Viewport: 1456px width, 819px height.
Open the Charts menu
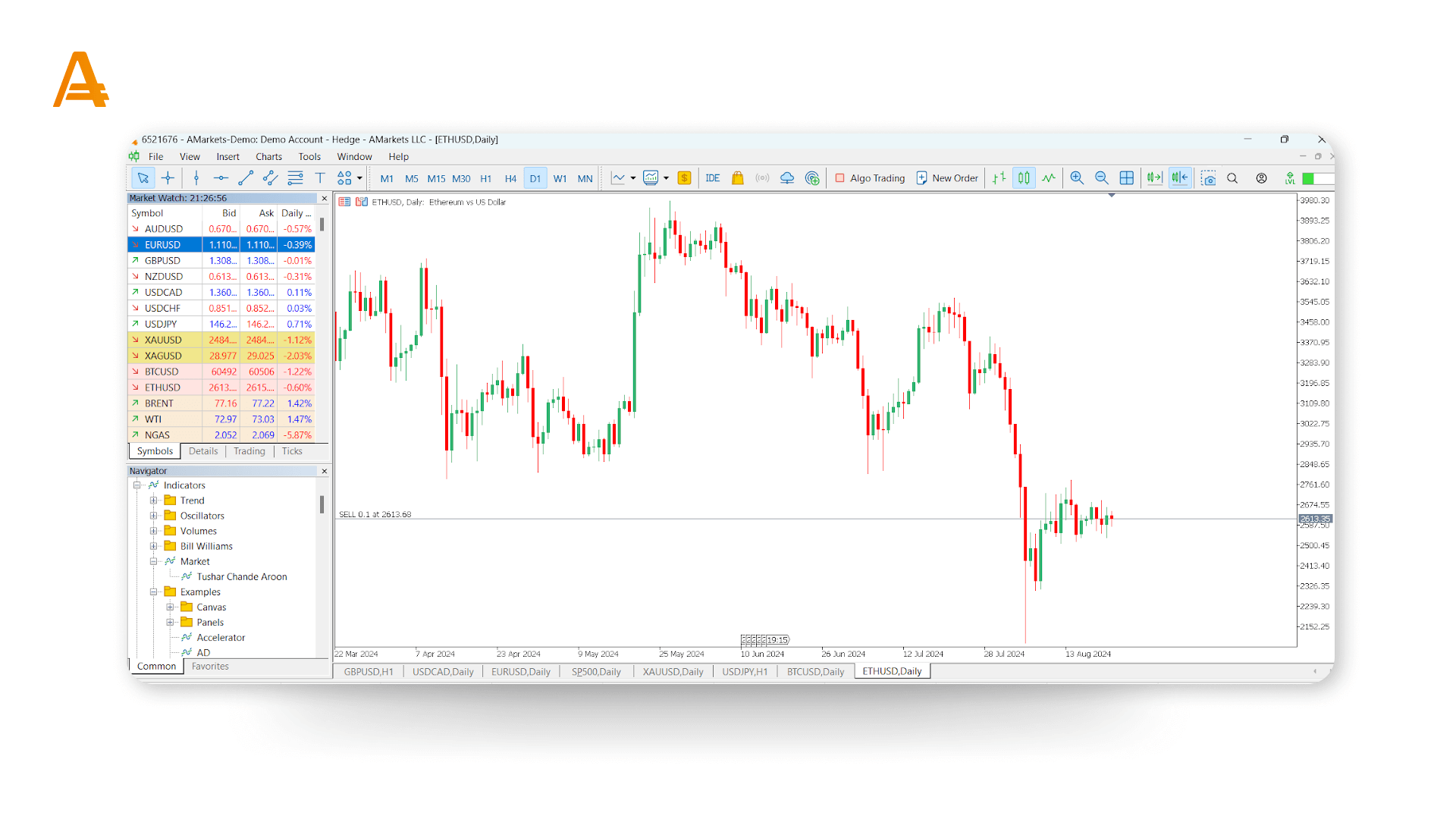pos(268,157)
